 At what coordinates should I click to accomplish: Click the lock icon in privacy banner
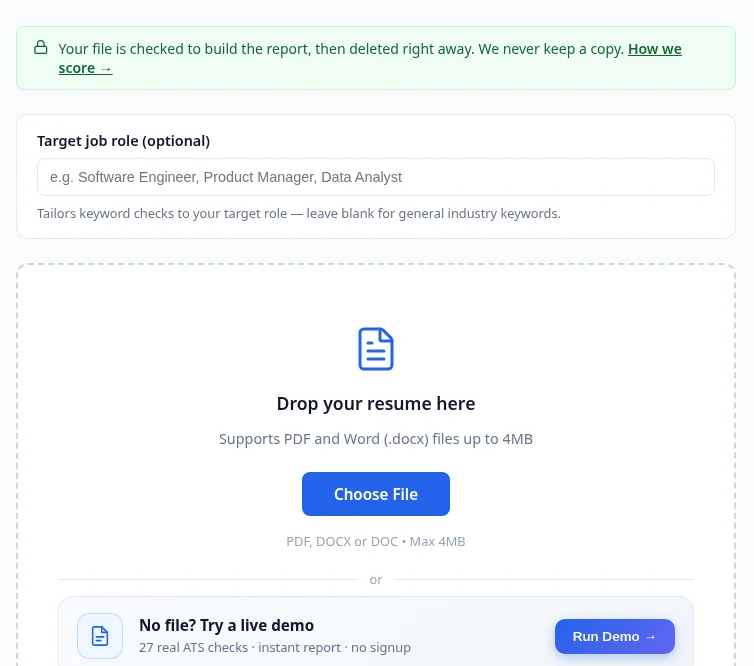click(41, 47)
